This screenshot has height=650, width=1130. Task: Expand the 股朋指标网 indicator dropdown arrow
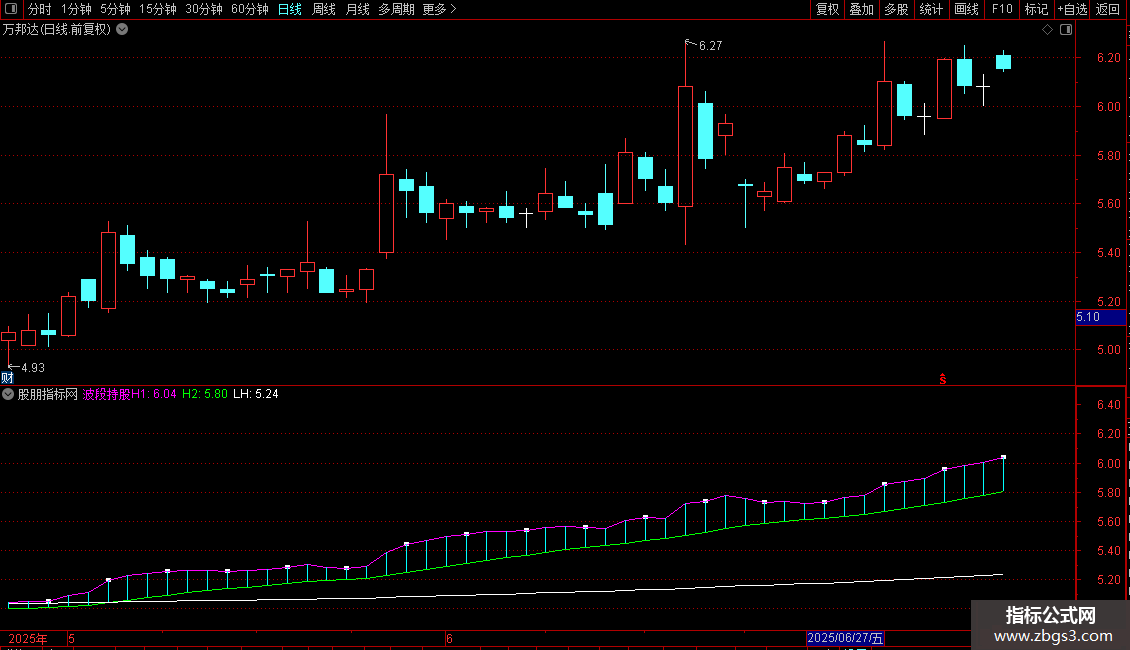pos(8,394)
